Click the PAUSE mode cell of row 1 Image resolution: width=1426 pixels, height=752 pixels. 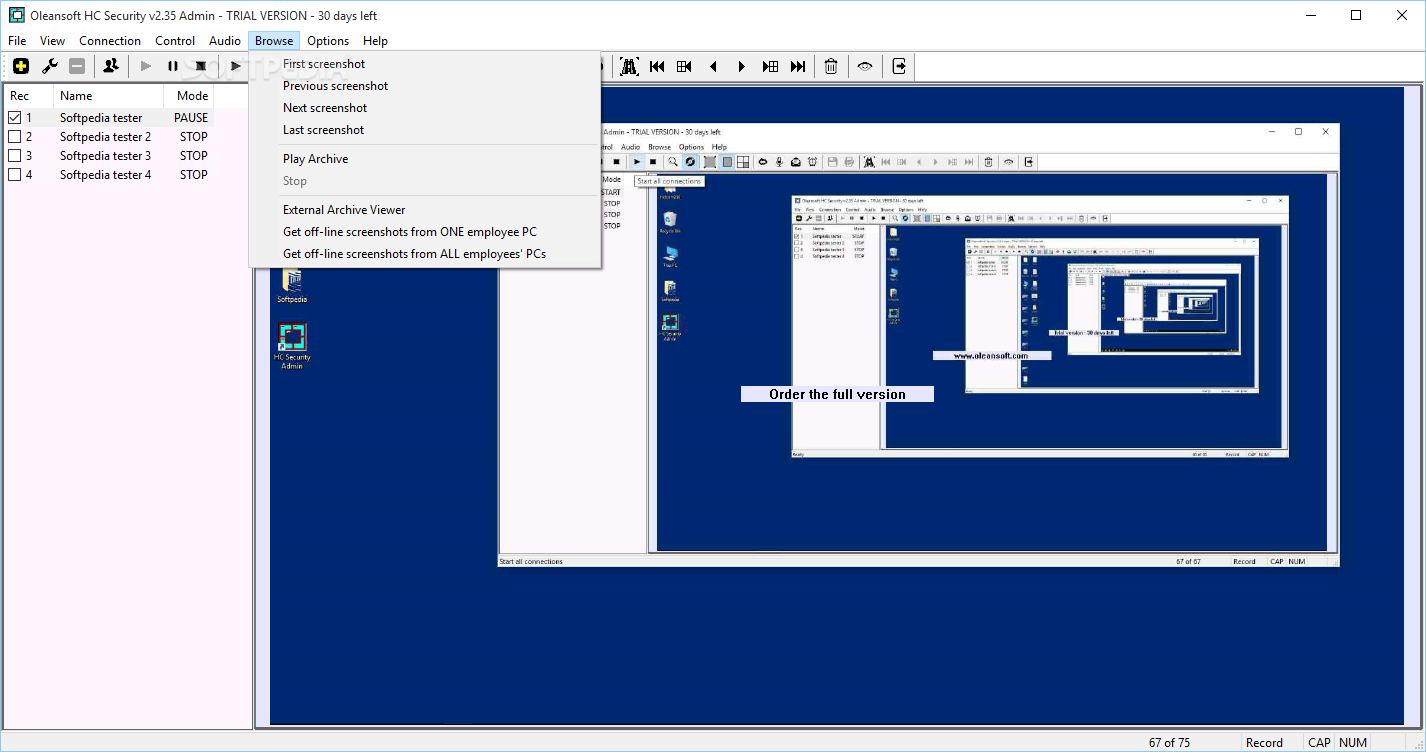(x=191, y=118)
